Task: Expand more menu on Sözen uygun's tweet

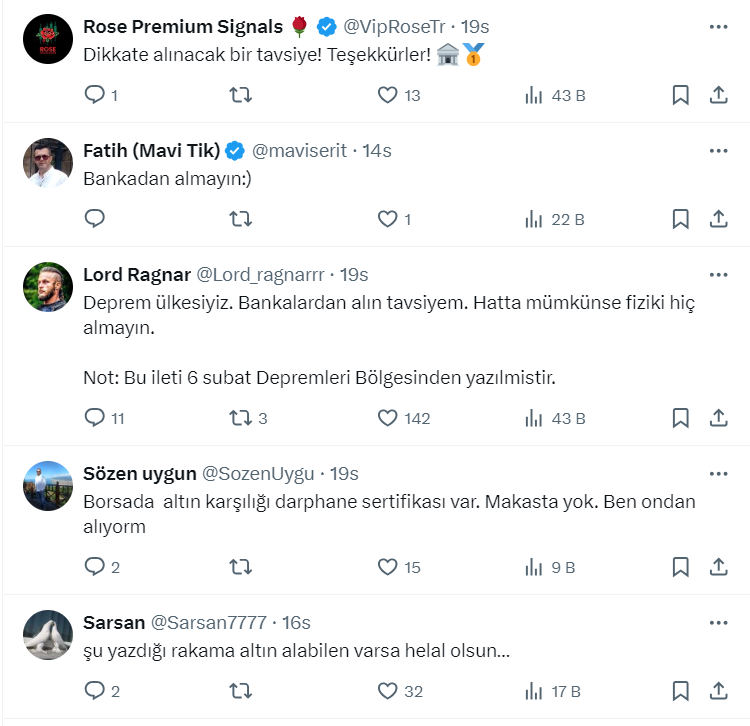Action: click(x=718, y=473)
